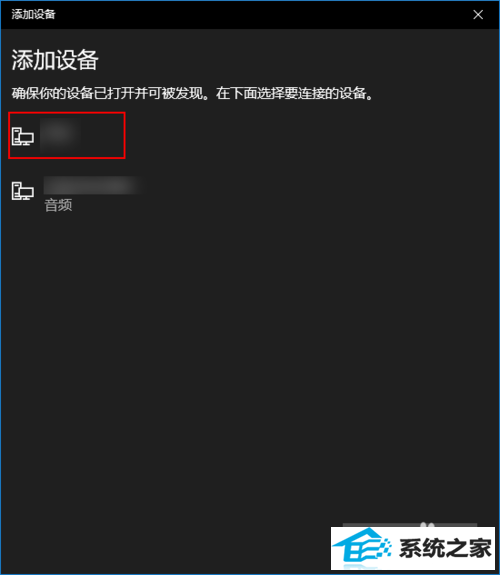Screen dimensions: 500x575
Task: Click the 添加设备 title bar text
Action: [x=33, y=14]
